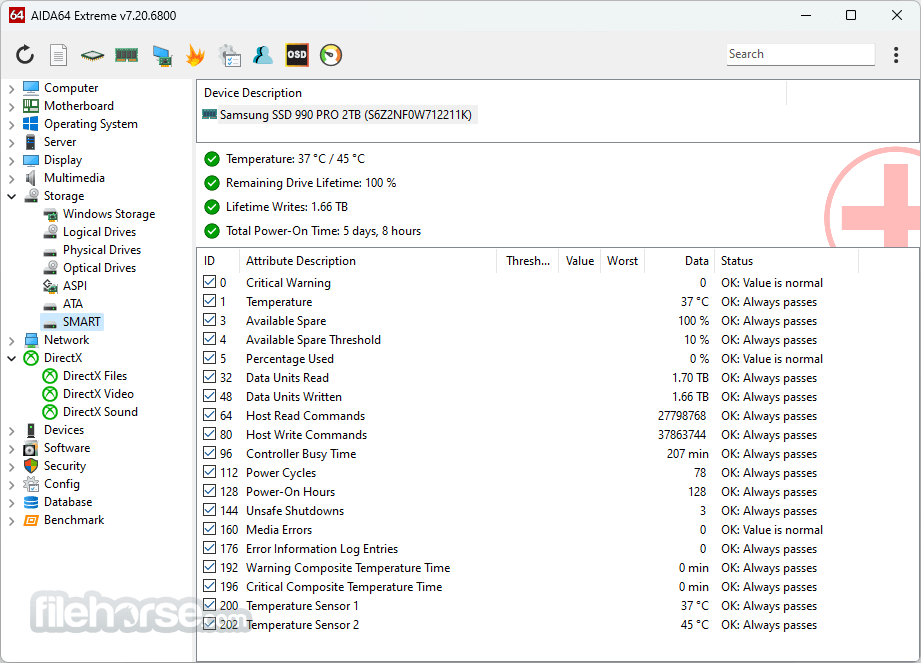Uncheck the Temperature attribute checkbox
The width and height of the screenshot is (921, 663).
coord(210,301)
